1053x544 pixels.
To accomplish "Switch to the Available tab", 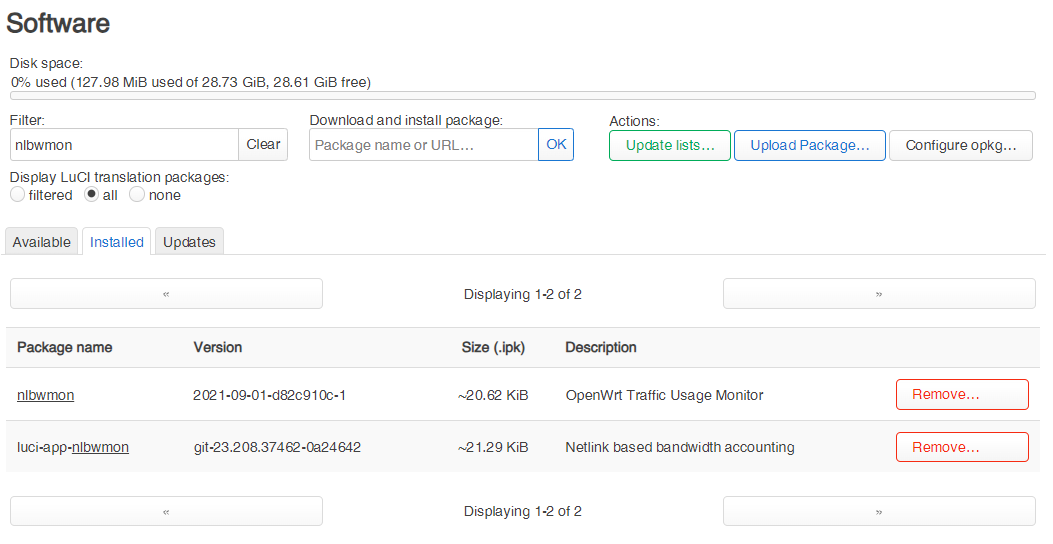I will pos(42,242).
